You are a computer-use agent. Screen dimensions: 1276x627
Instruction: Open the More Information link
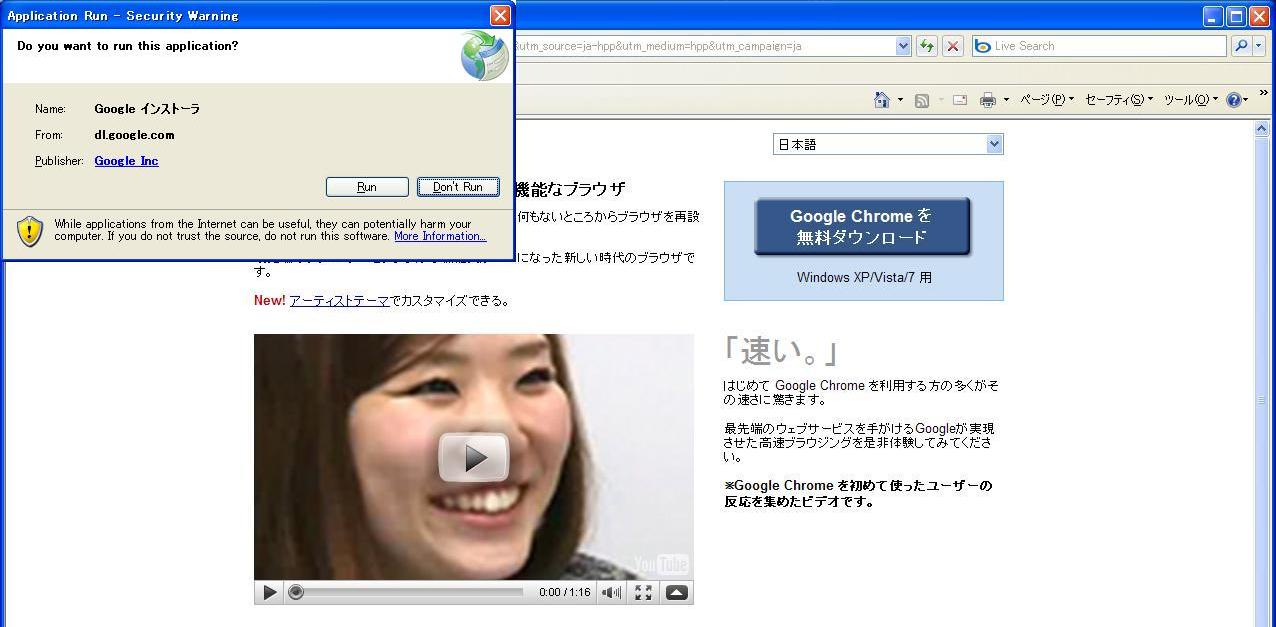(x=440, y=236)
